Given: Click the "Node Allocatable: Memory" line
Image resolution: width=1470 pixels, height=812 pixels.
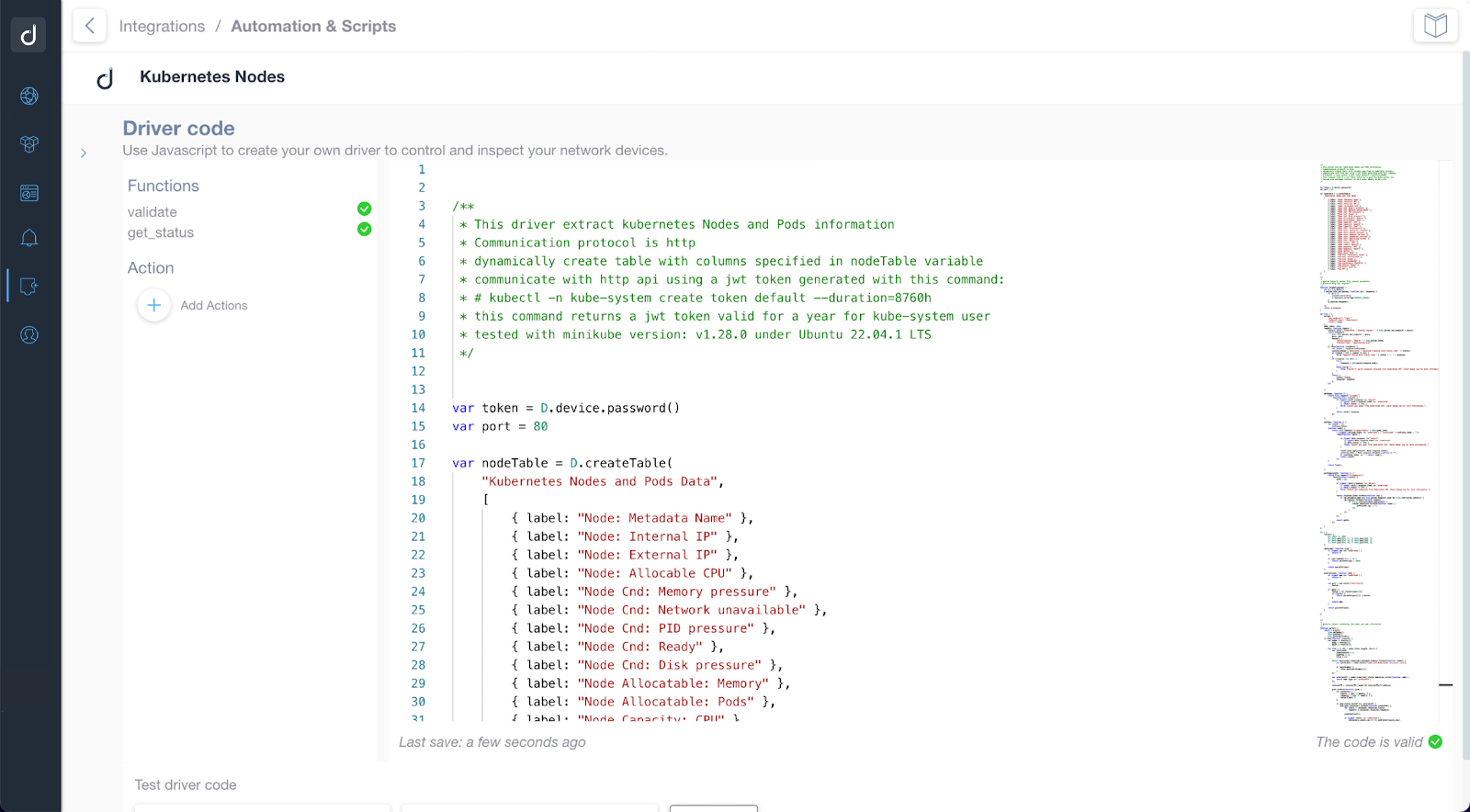Looking at the screenshot, I should click(650, 683).
